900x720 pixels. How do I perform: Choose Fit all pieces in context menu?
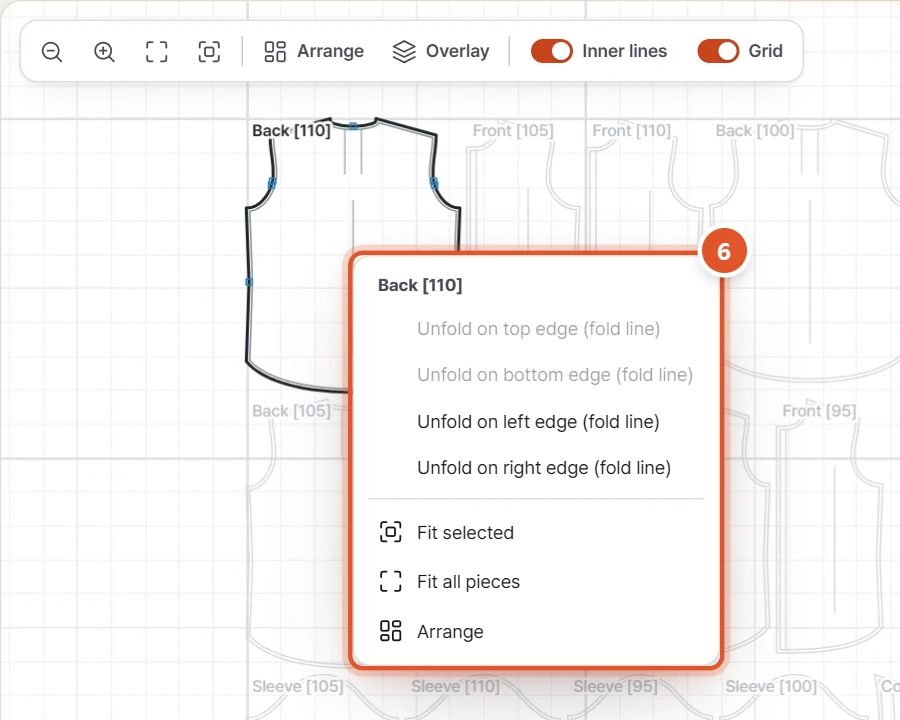click(536, 582)
